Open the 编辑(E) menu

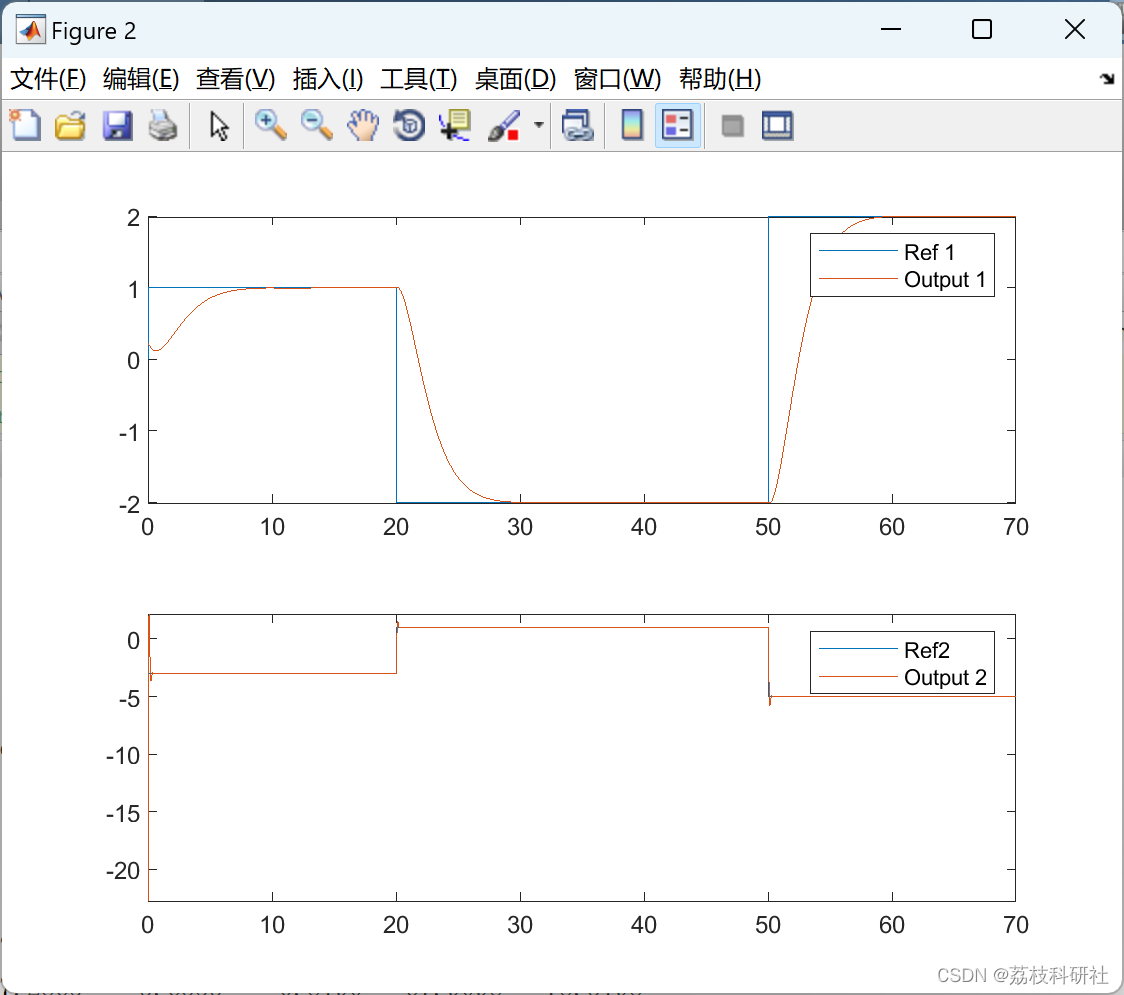pos(140,79)
